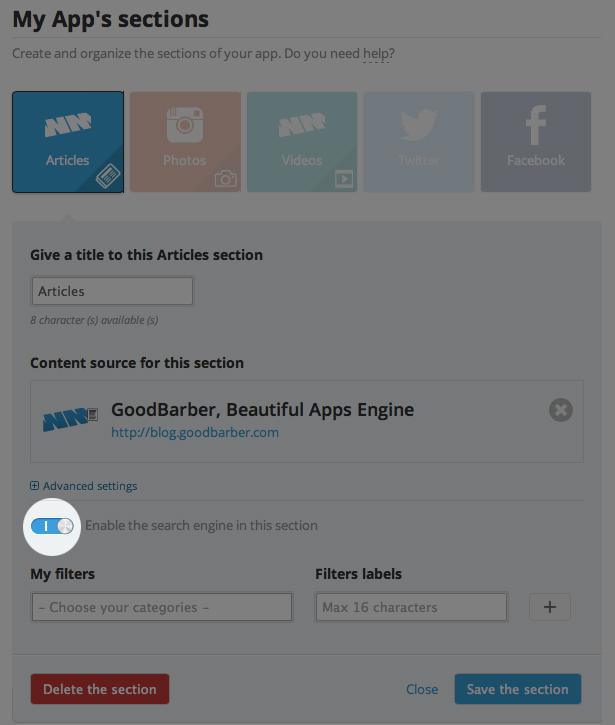Click the camera icon on Photos tile
The image size is (615, 725).
(x=226, y=179)
